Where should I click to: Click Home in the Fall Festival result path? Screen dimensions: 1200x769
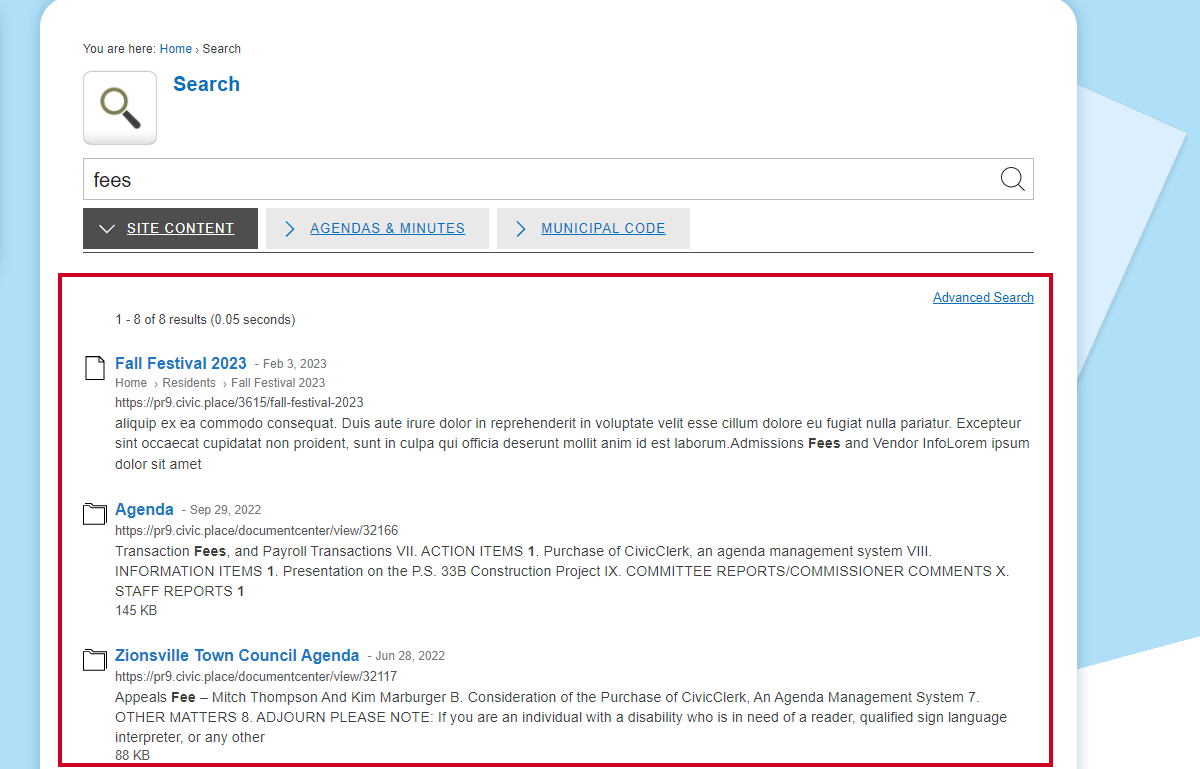click(131, 383)
